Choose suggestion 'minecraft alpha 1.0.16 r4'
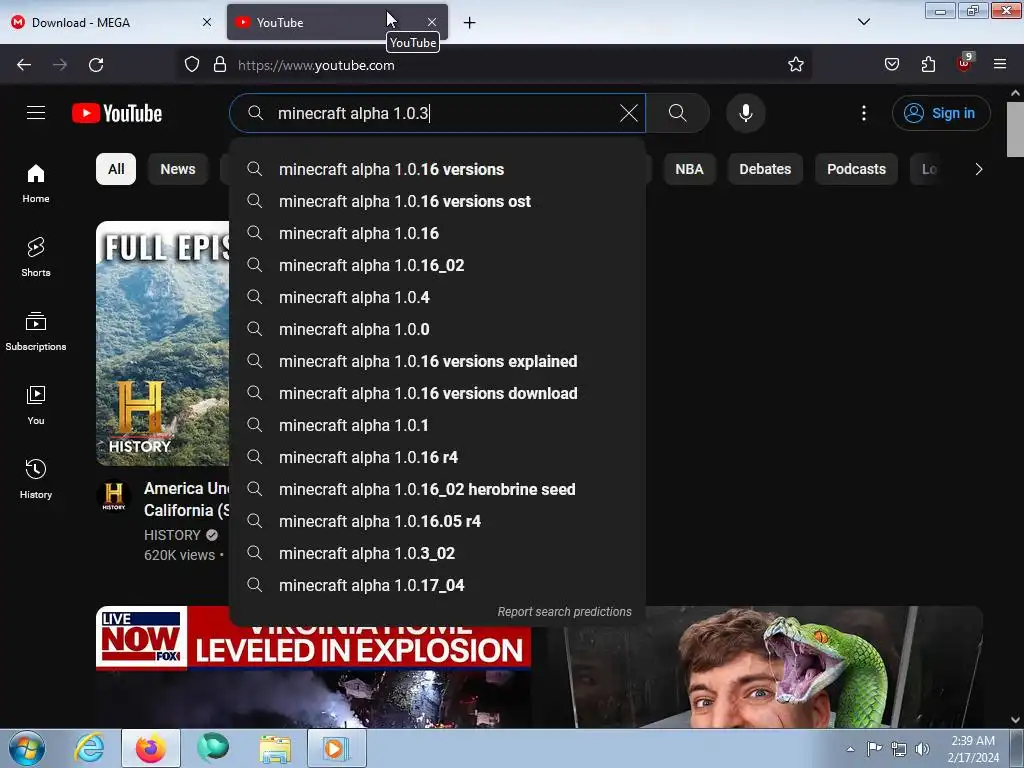 tap(438, 457)
